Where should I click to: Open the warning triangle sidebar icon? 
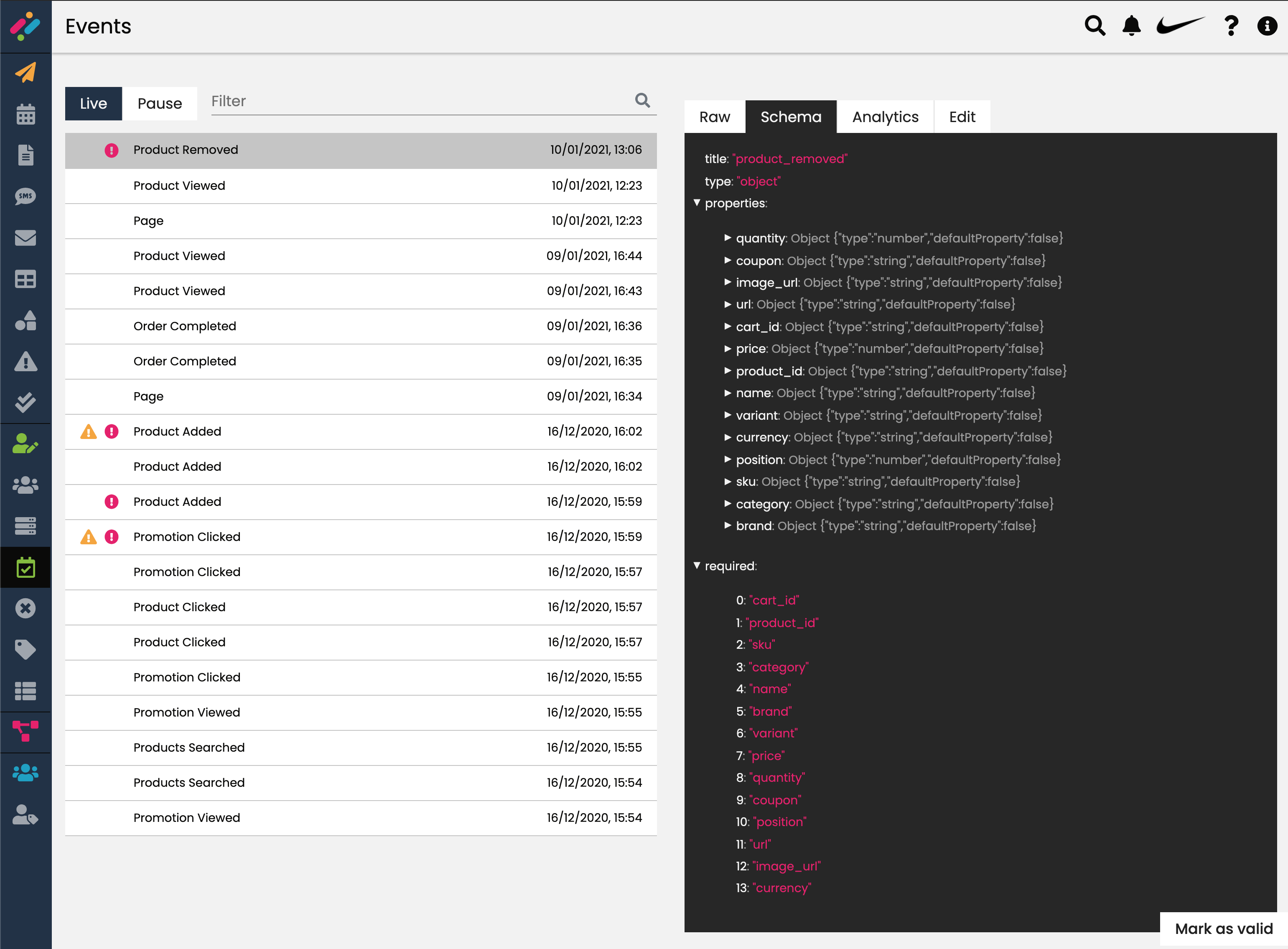pyautogui.click(x=25, y=362)
